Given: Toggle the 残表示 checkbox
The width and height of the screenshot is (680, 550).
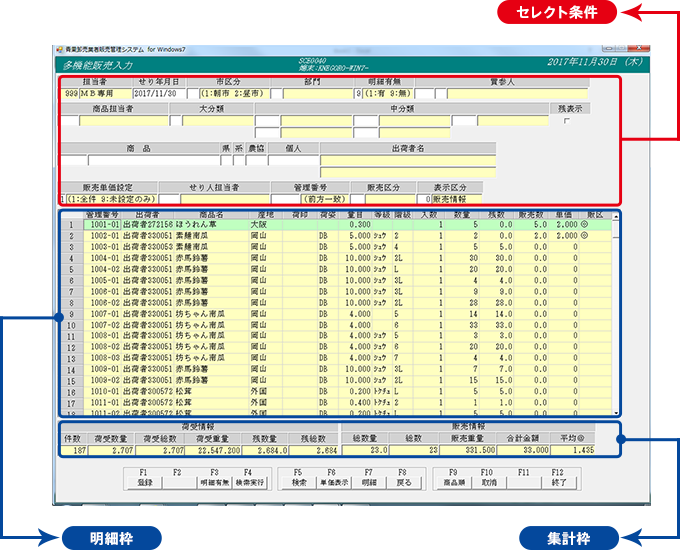Looking at the screenshot, I should tap(568, 121).
